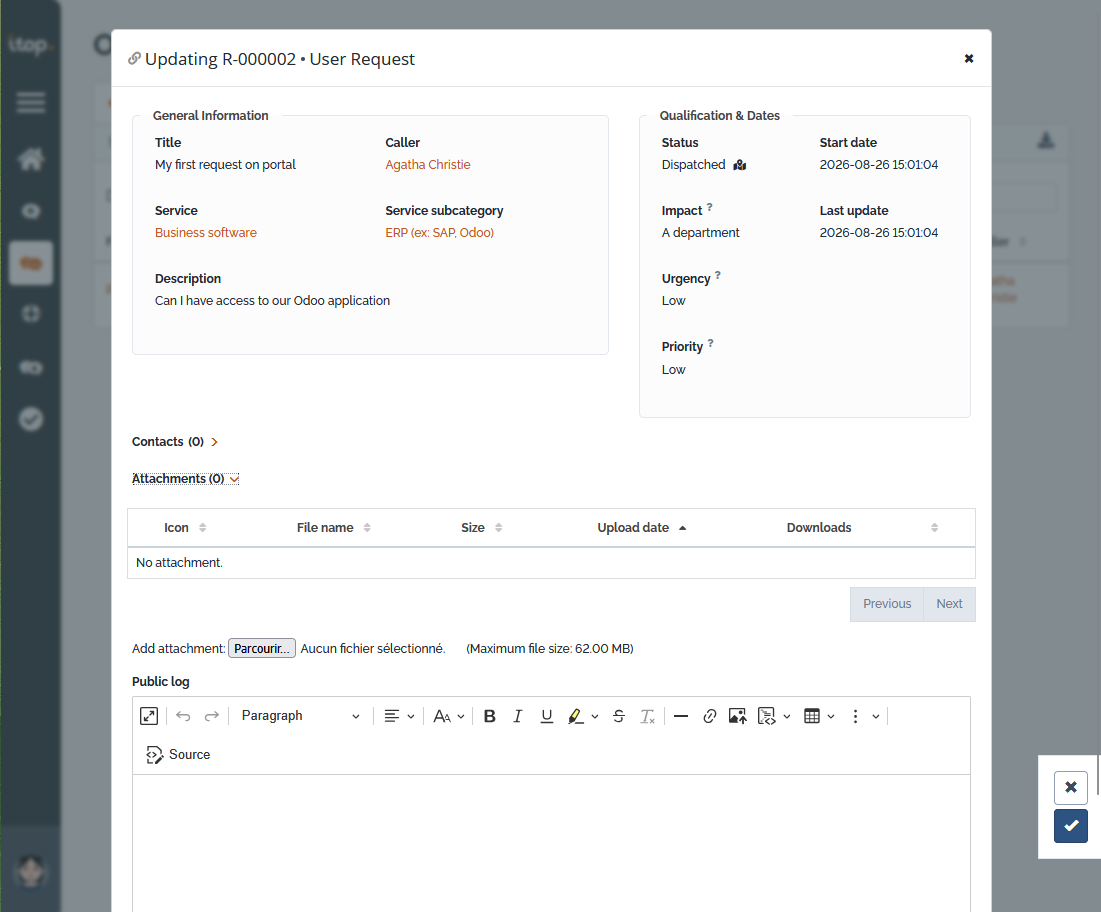Insert a link in the Public log
This screenshot has width=1101, height=912.
click(709, 716)
